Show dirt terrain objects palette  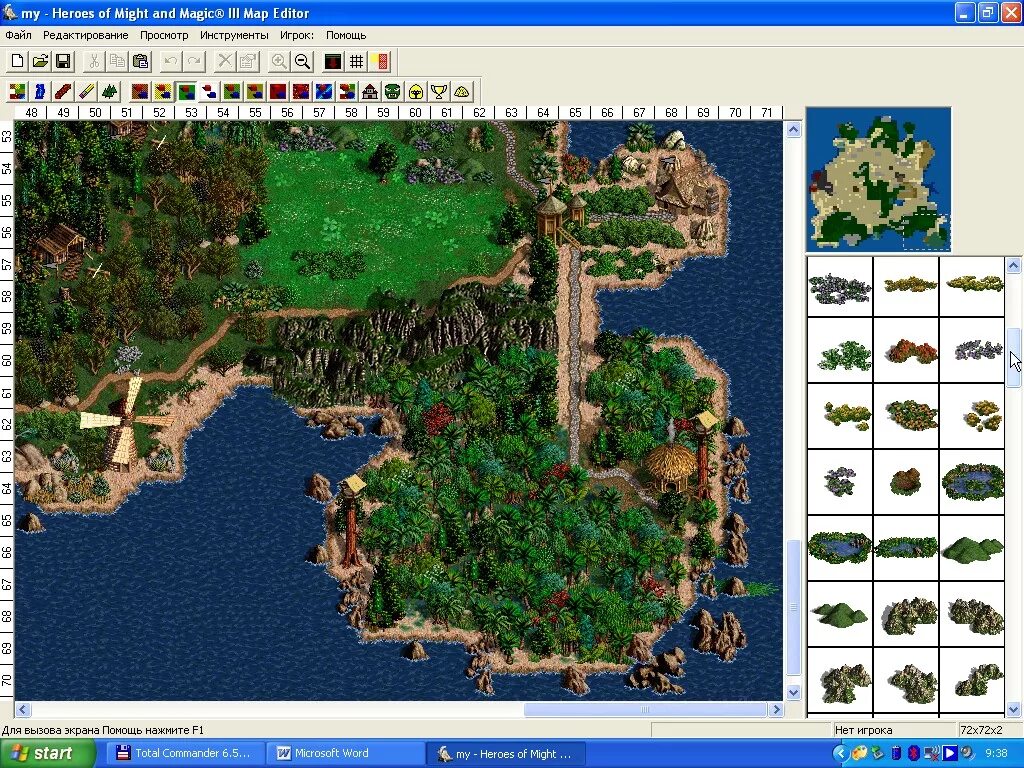[140, 91]
